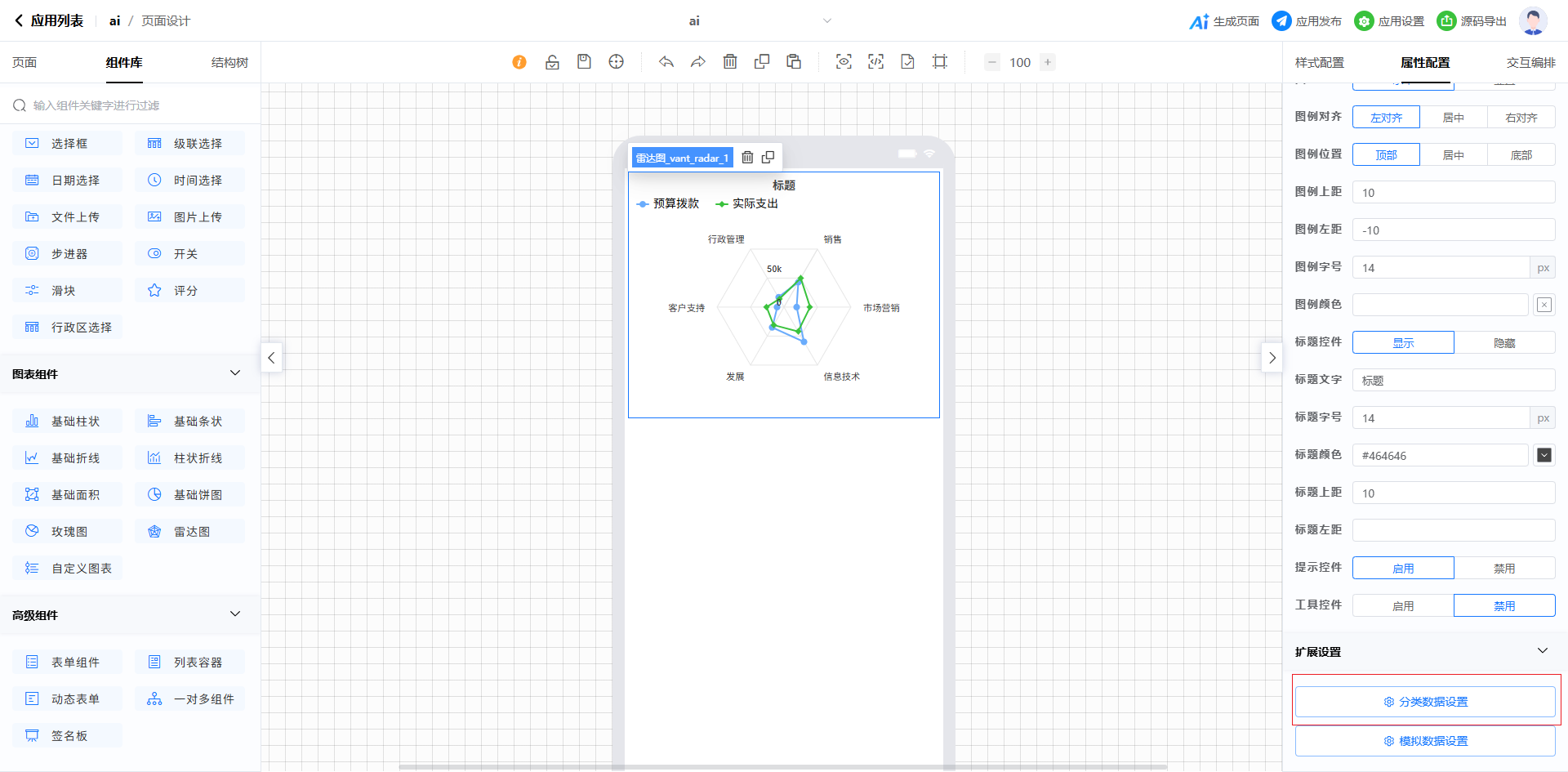Click the component keyword search field
The height and width of the screenshot is (772, 1568).
coord(131,105)
